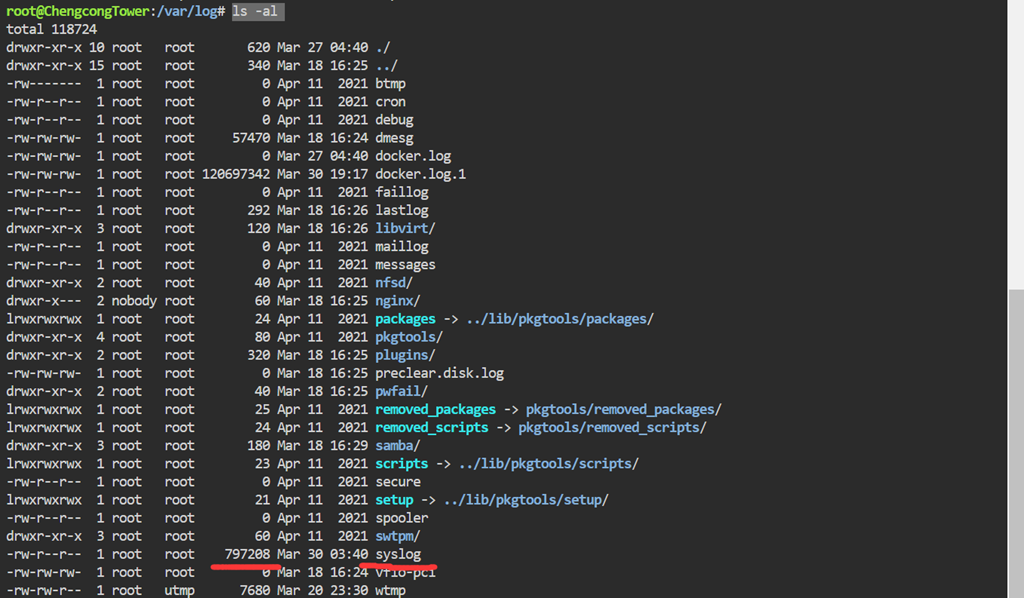The width and height of the screenshot is (1024, 598).
Task: Click the setup symlink name
Action: coord(394,499)
